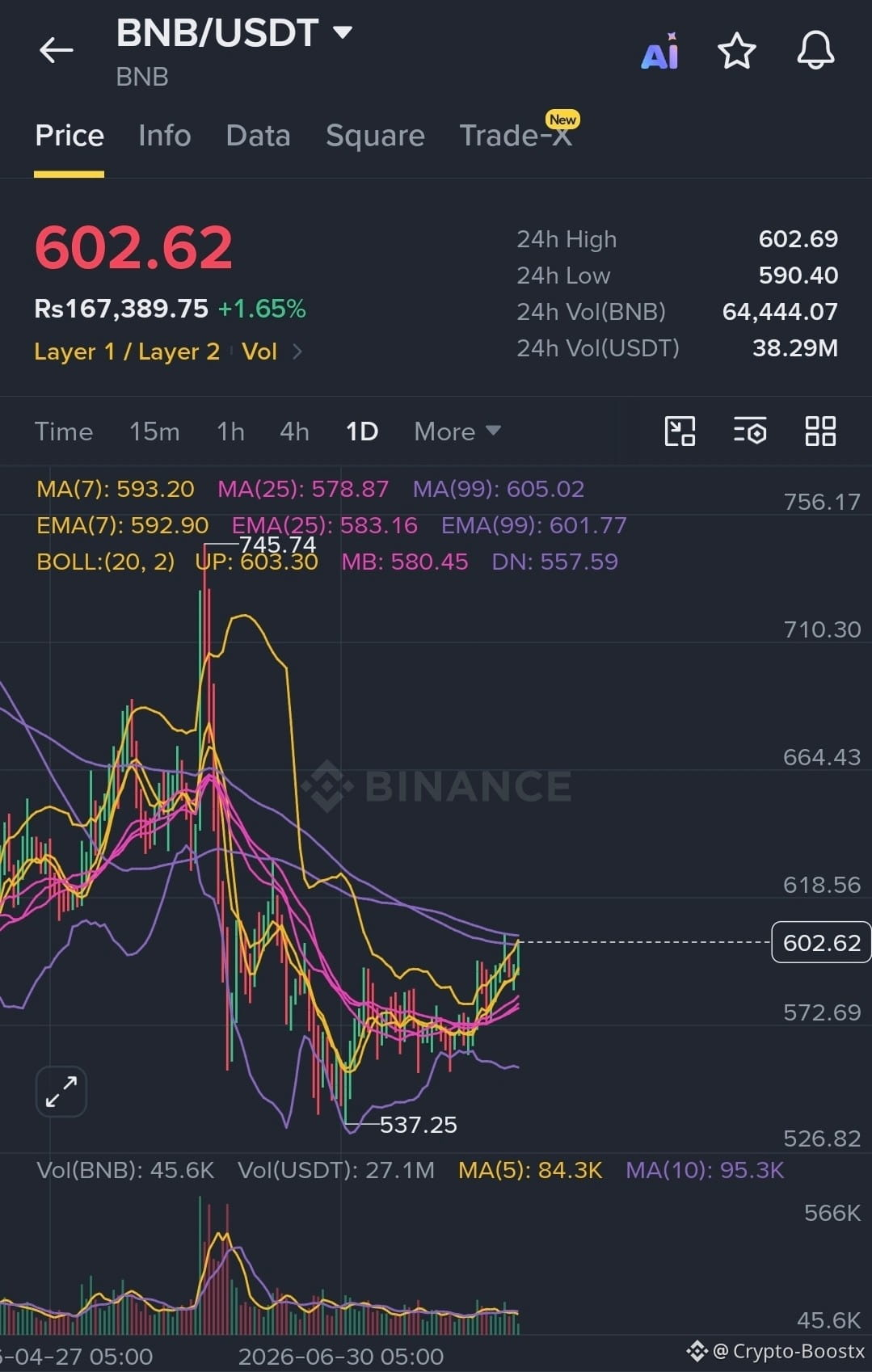
Task: Tap the MA(7): 593.20 indicator label
Action: click(116, 489)
